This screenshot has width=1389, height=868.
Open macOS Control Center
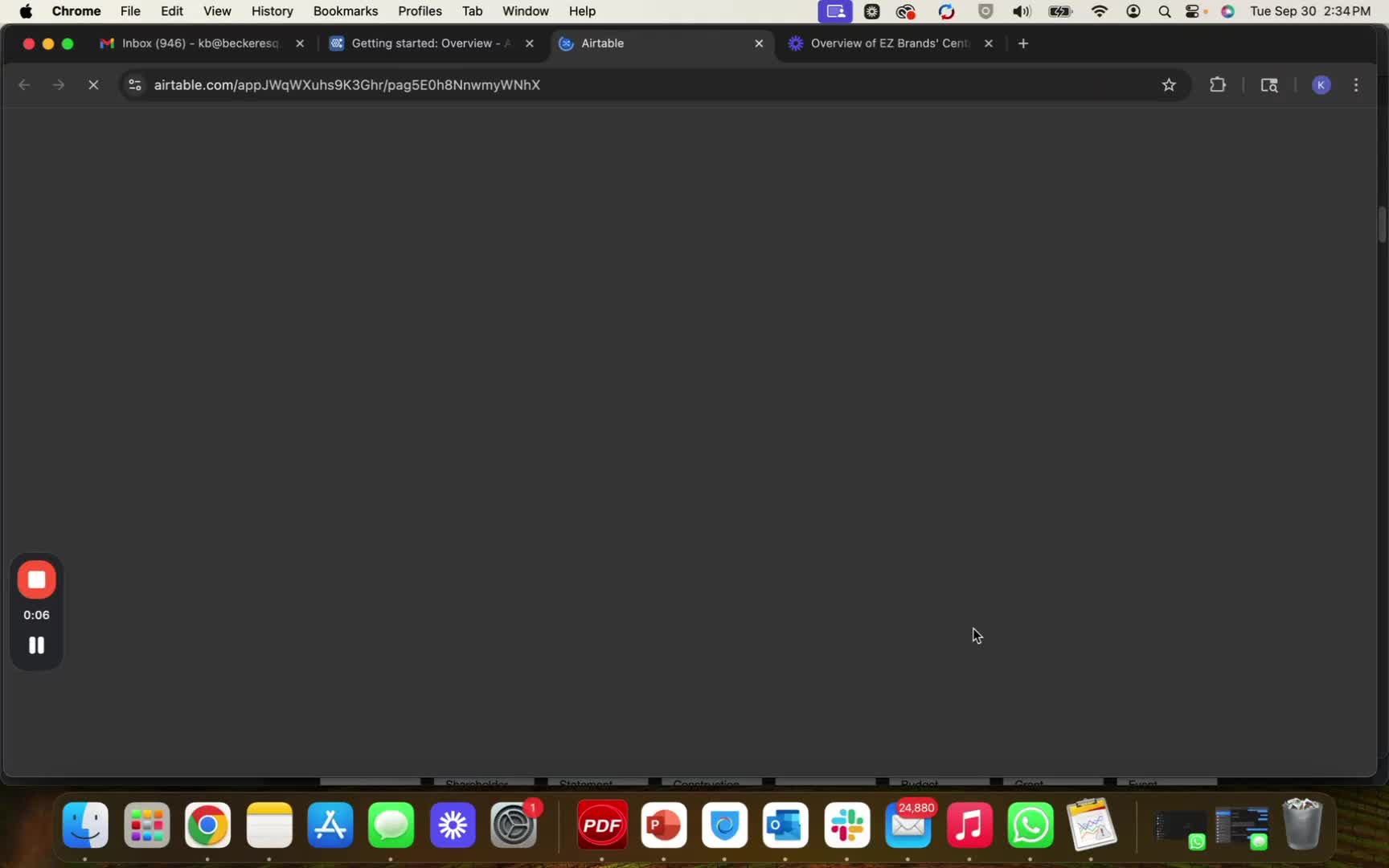(1194, 11)
